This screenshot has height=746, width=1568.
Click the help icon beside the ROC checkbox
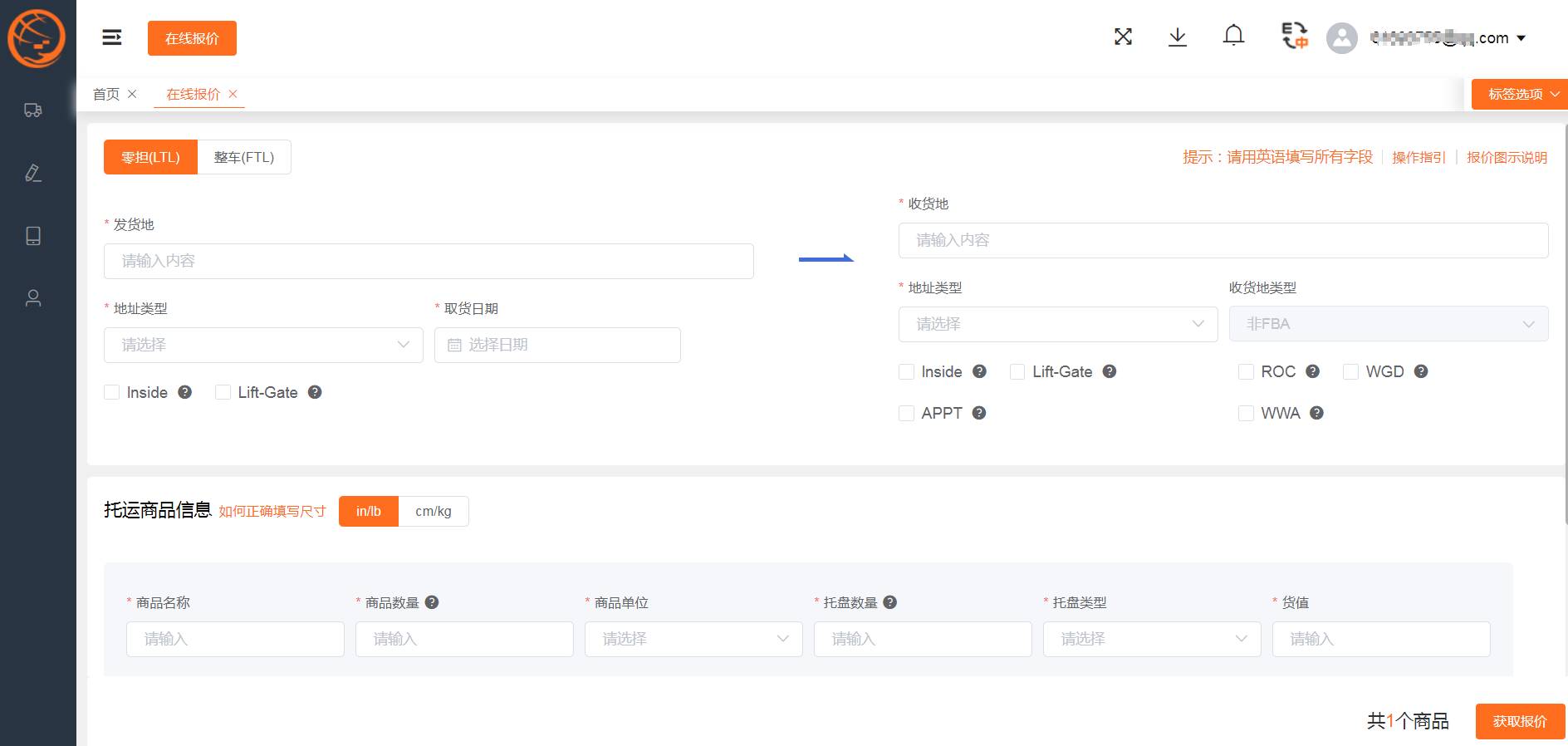click(x=1312, y=371)
